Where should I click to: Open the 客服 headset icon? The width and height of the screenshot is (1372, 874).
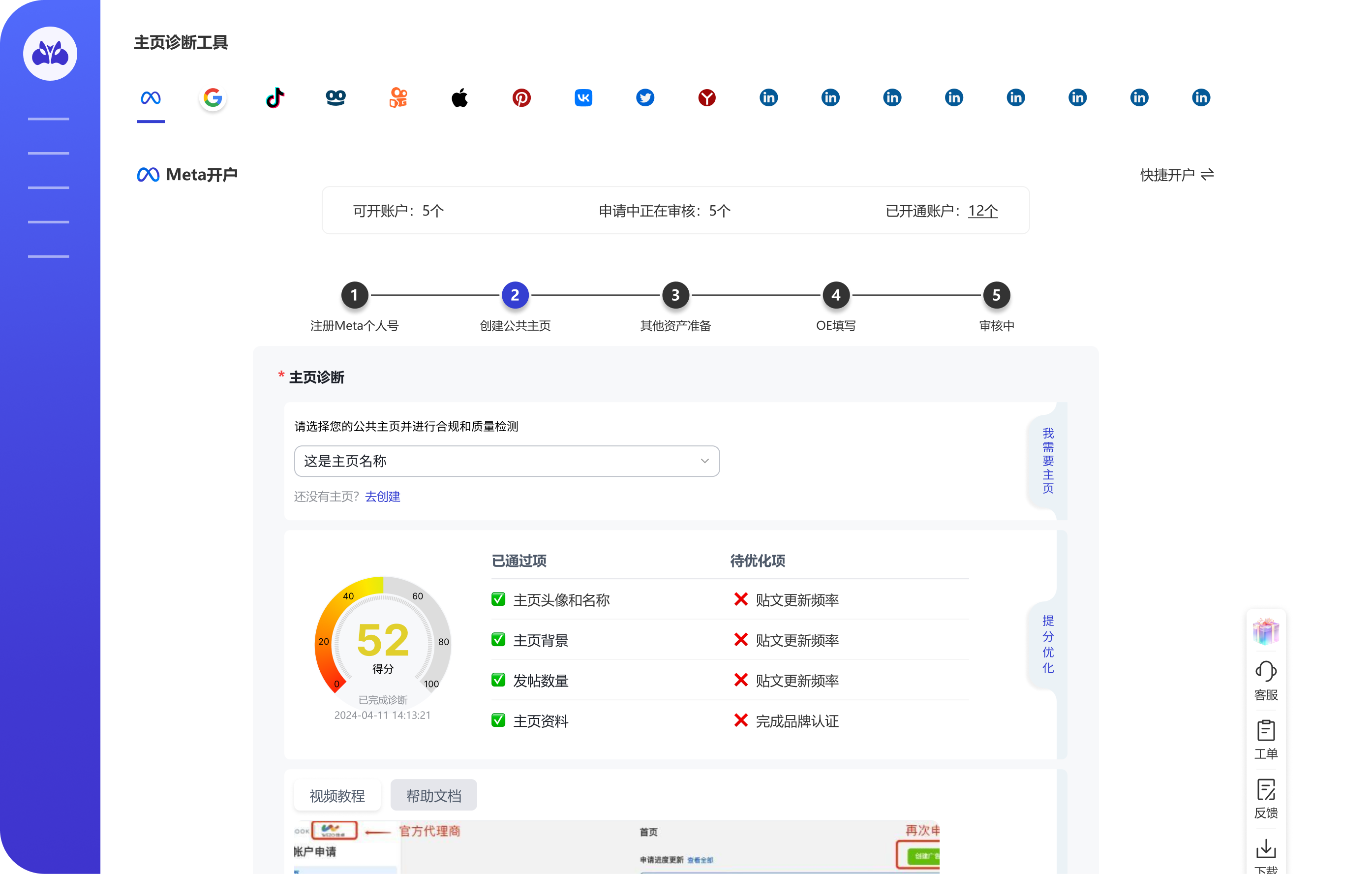tap(1265, 672)
